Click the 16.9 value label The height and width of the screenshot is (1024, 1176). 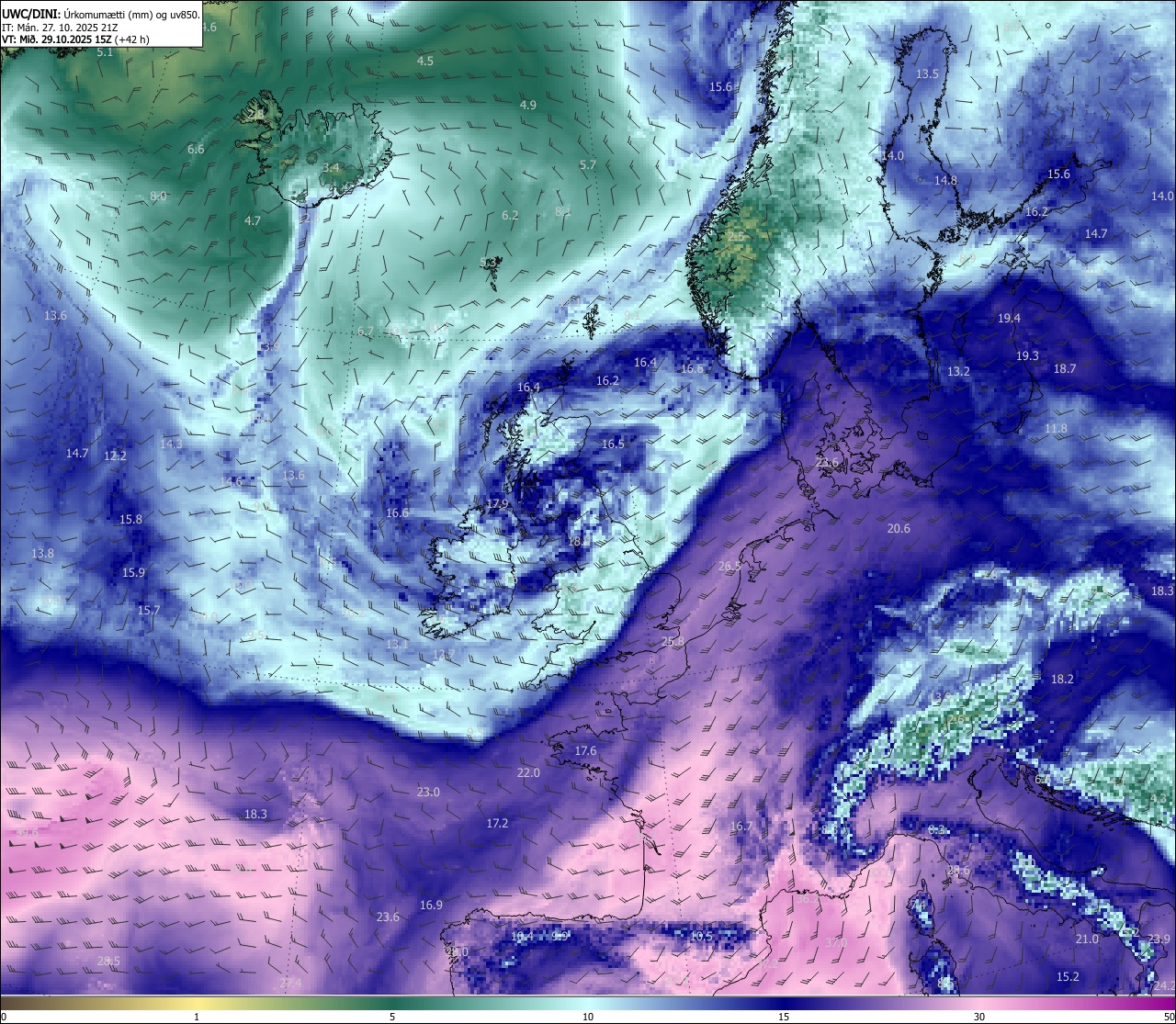click(x=431, y=905)
